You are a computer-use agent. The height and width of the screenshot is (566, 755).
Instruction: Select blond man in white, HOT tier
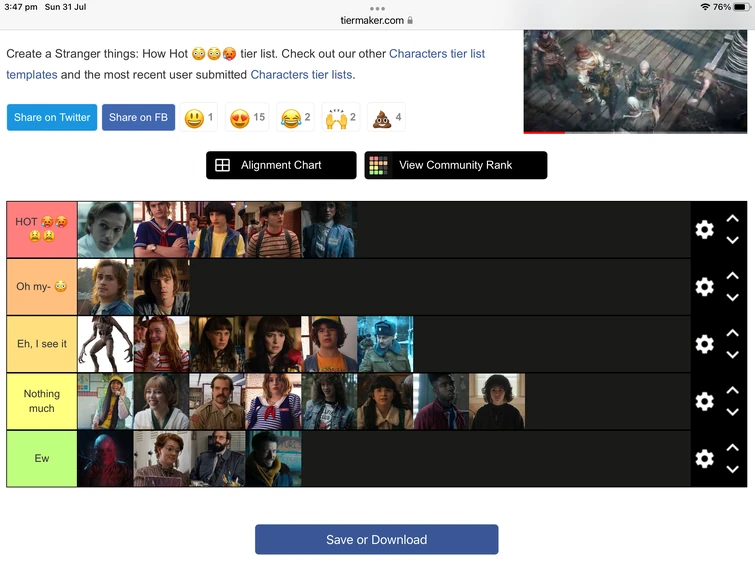tap(105, 230)
